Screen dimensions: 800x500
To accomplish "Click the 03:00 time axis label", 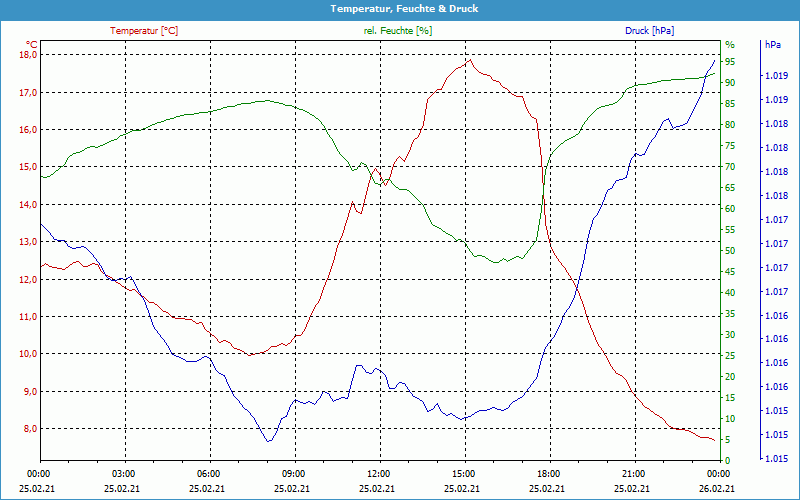I will (x=122, y=473).
